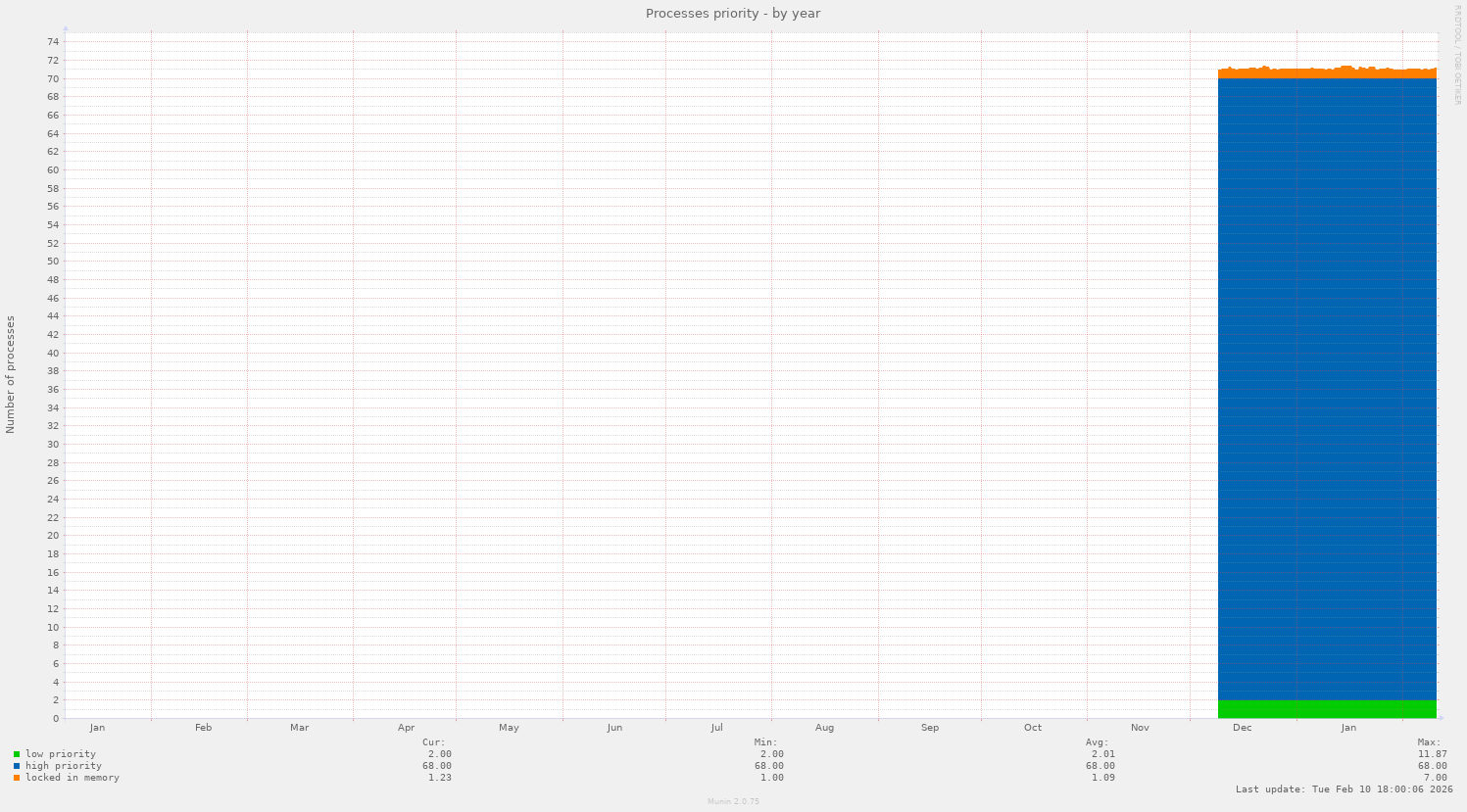
Task: Click the 11.87 max value for low priority
Action: [1432, 754]
